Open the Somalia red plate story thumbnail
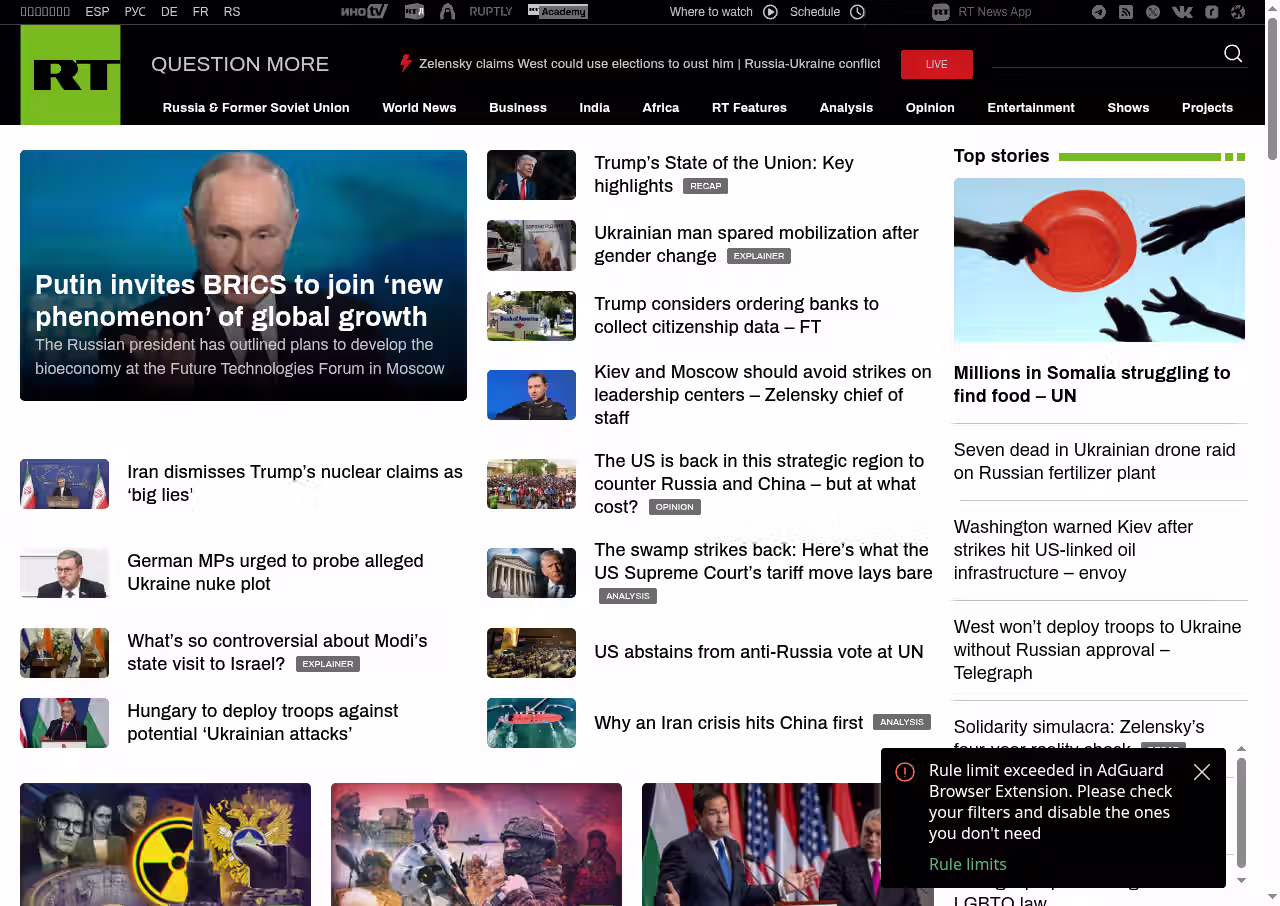Viewport: 1280px width, 906px height. 1099,260
